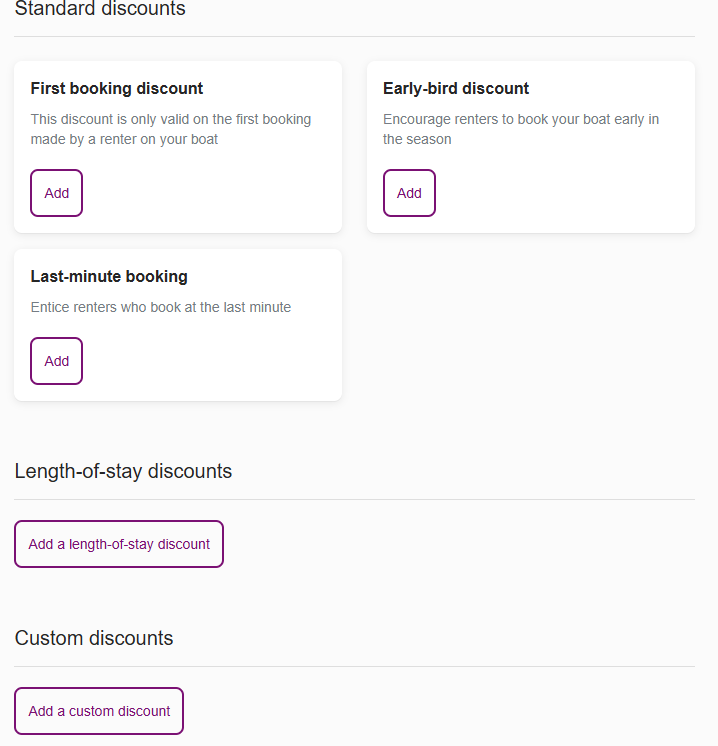The image size is (718, 746).
Task: Click the divider line under Standard discounts
Action: point(354,37)
